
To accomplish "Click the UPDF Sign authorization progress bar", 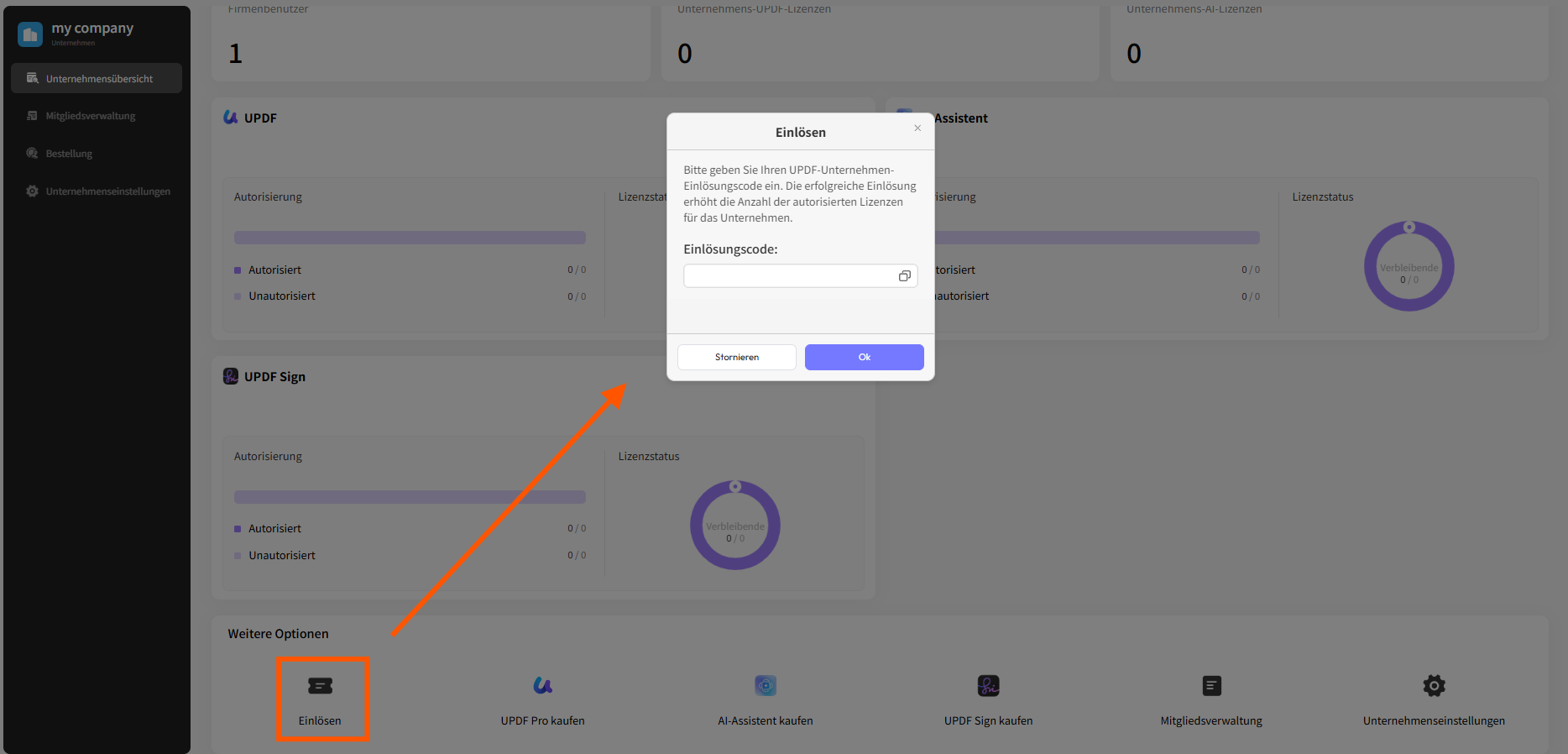I will point(410,497).
